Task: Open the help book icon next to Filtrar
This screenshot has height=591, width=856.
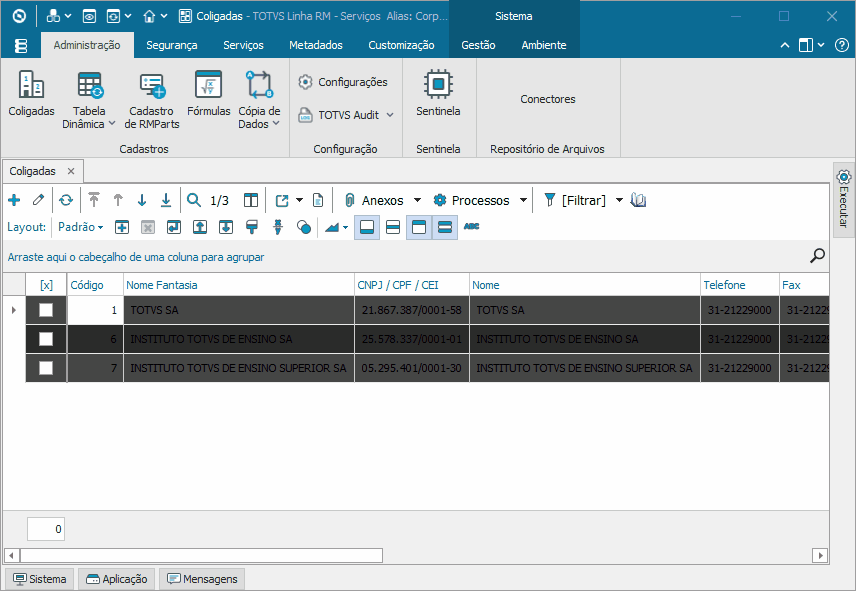Action: tap(638, 200)
